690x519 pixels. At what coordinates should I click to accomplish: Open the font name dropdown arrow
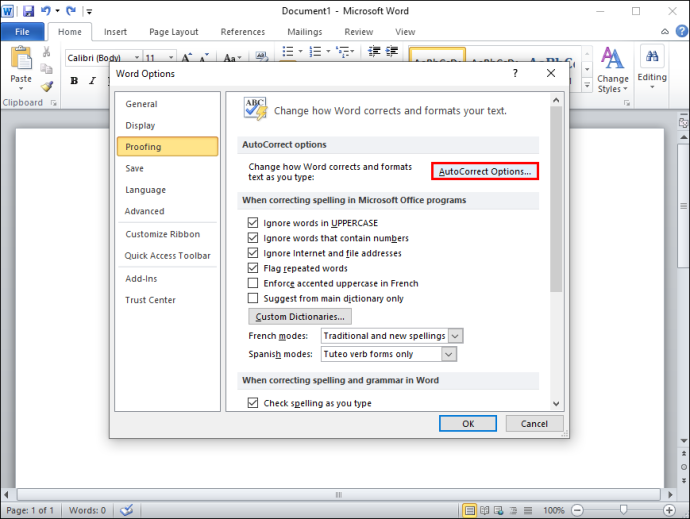137,58
